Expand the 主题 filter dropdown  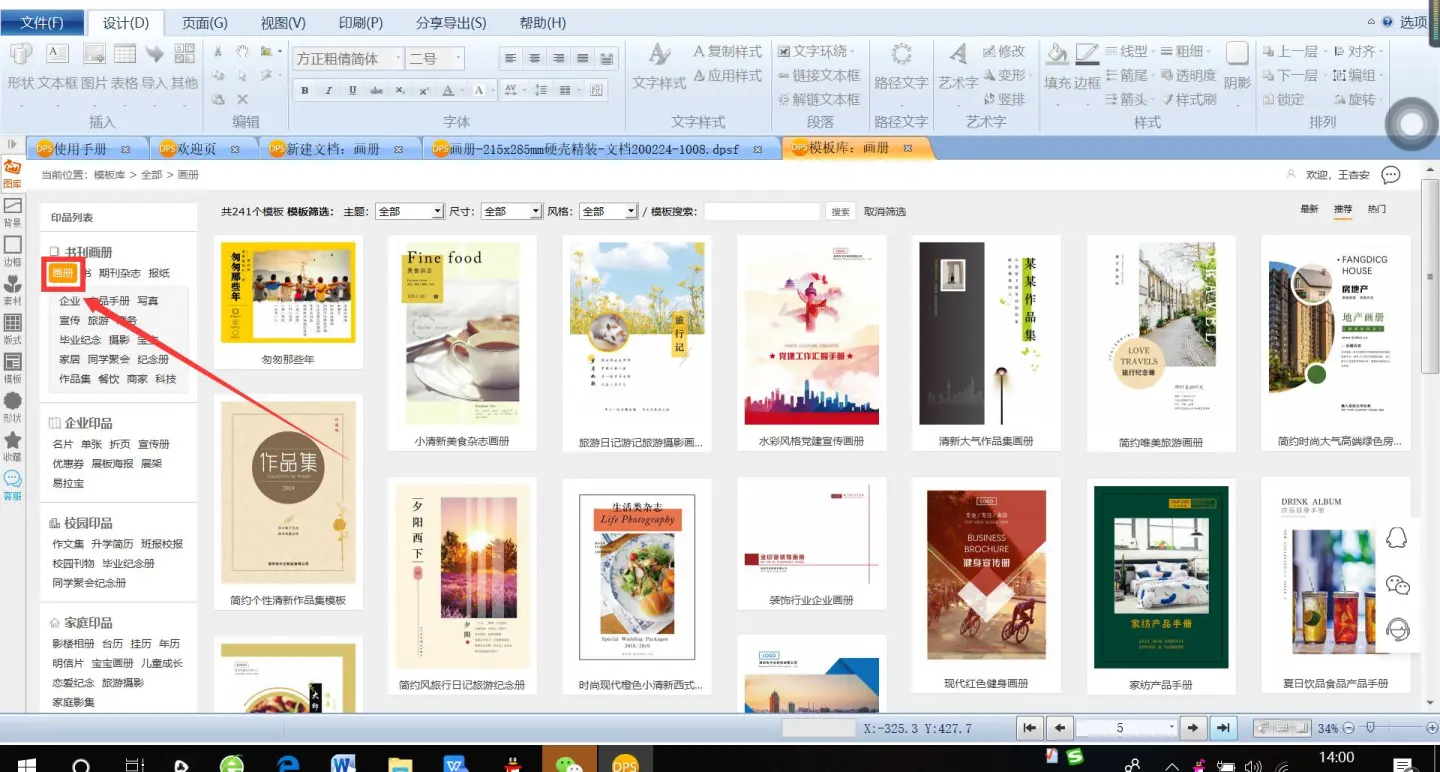(436, 212)
